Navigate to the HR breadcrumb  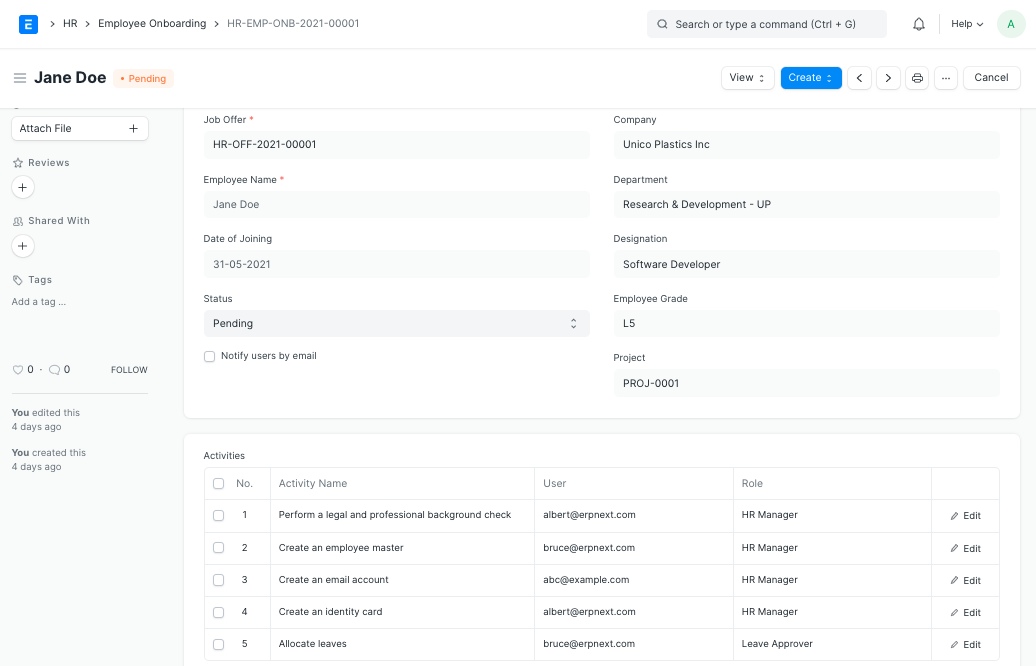click(70, 23)
